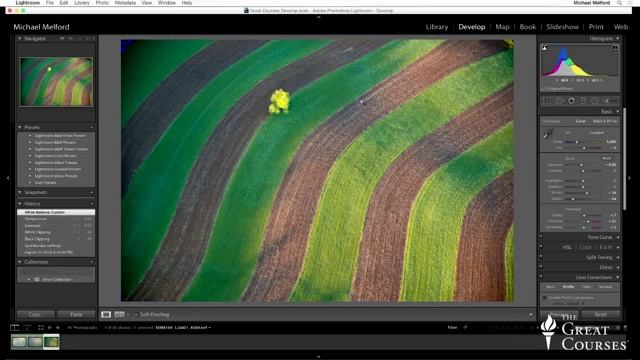Image resolution: width=640 pixels, height=360 pixels.
Task: Open the Metadata menu in menu bar
Action: click(125, 3)
